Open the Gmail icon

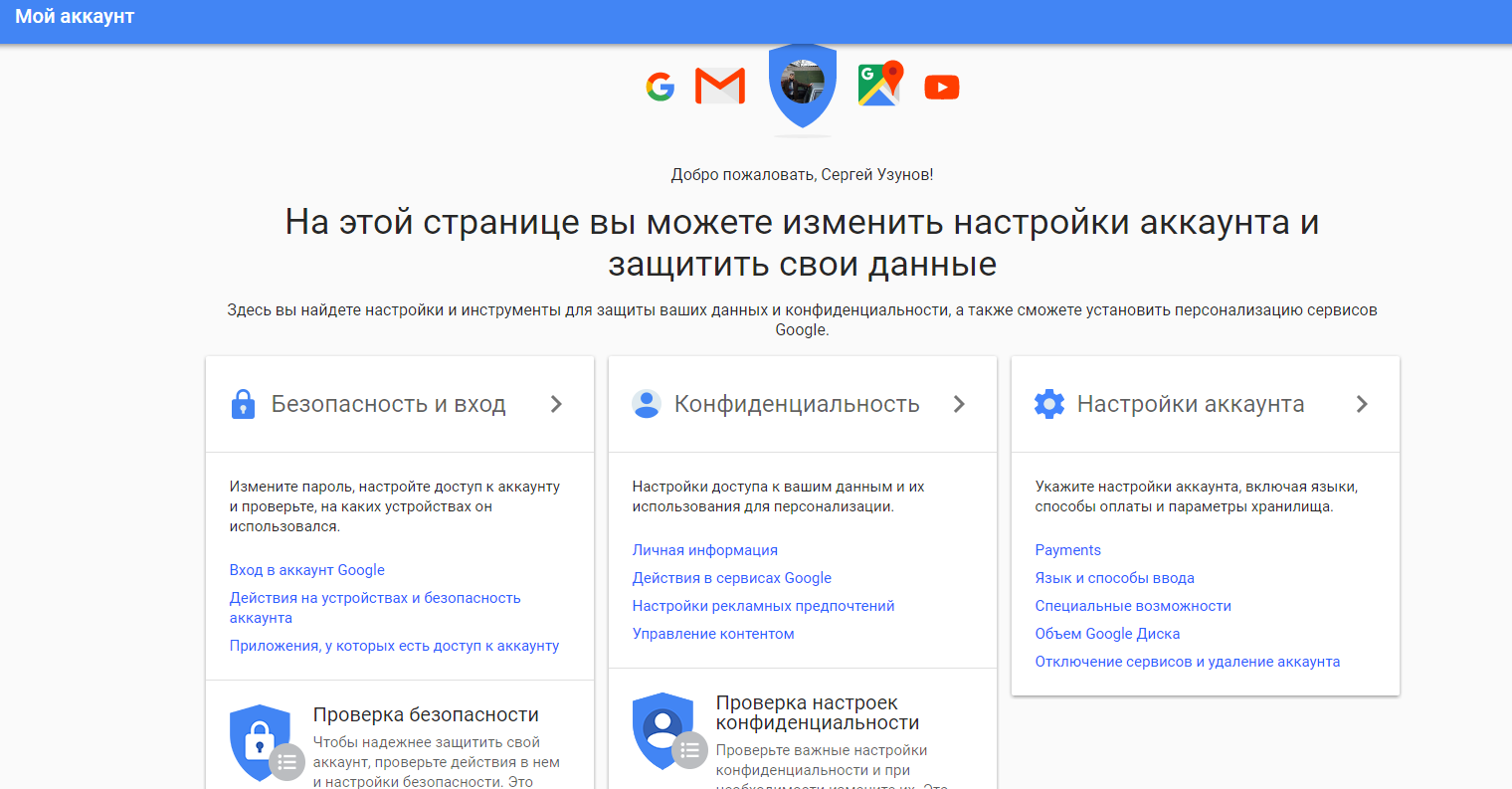click(x=720, y=87)
